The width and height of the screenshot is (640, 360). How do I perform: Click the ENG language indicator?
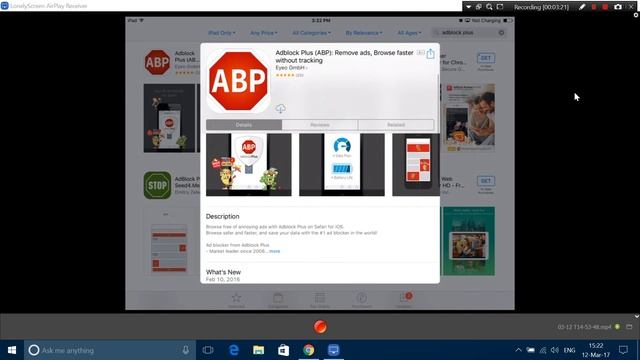click(569, 350)
